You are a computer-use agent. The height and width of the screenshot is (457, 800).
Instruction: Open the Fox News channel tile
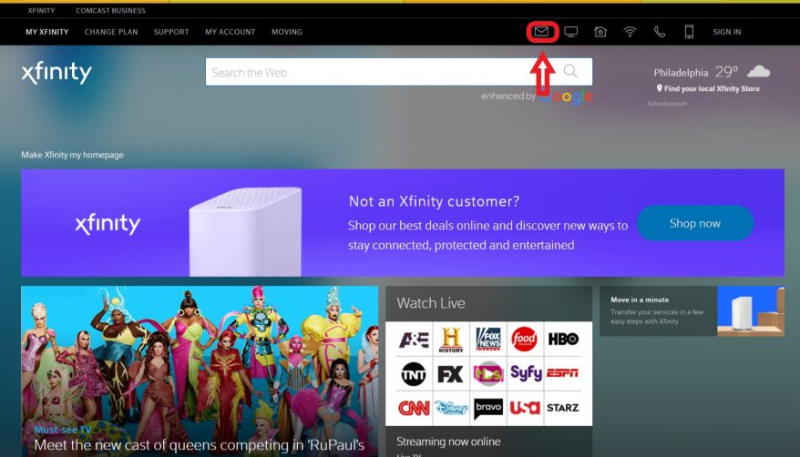pos(488,340)
